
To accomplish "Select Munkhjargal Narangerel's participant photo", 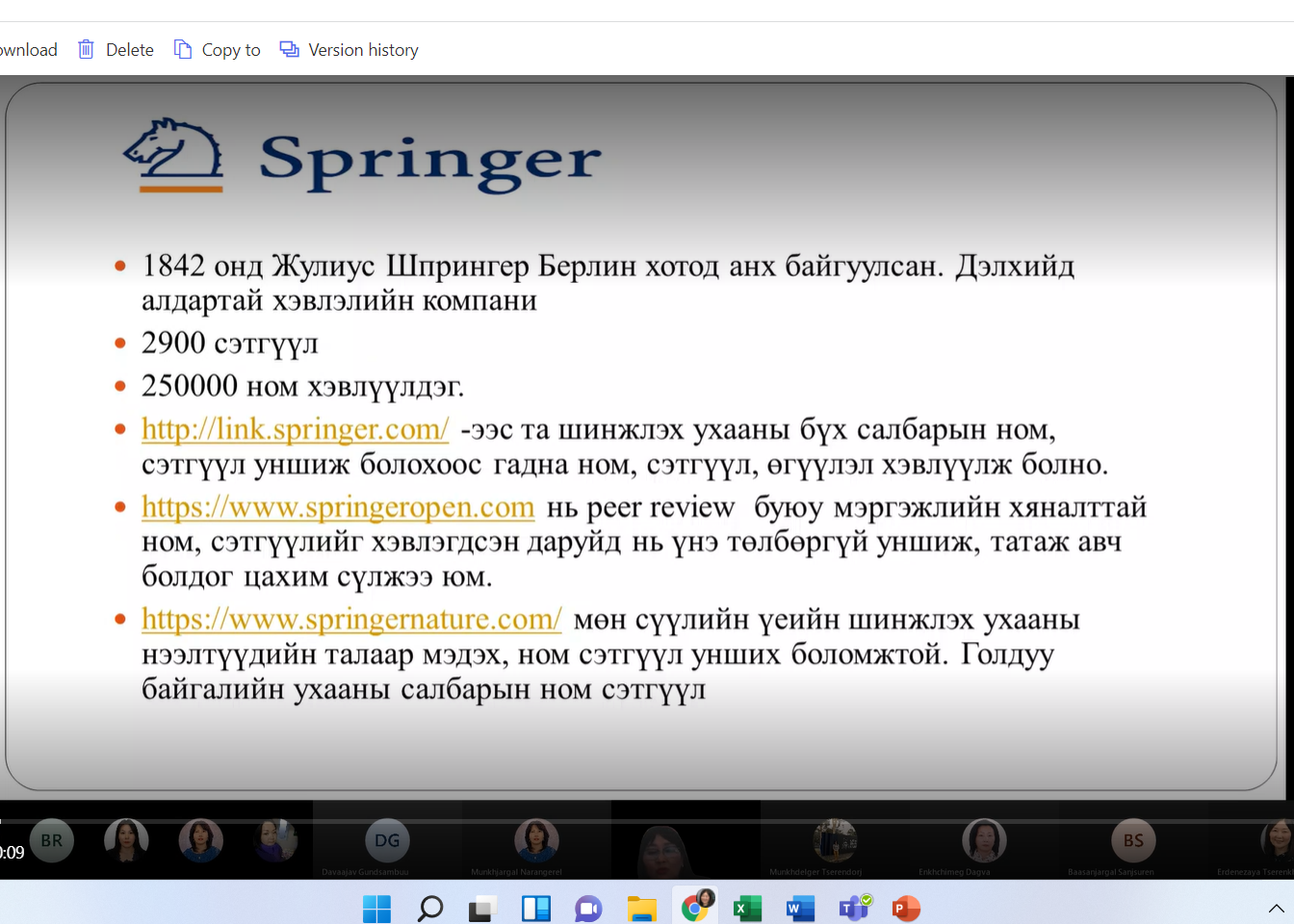I will pyautogui.click(x=536, y=840).
